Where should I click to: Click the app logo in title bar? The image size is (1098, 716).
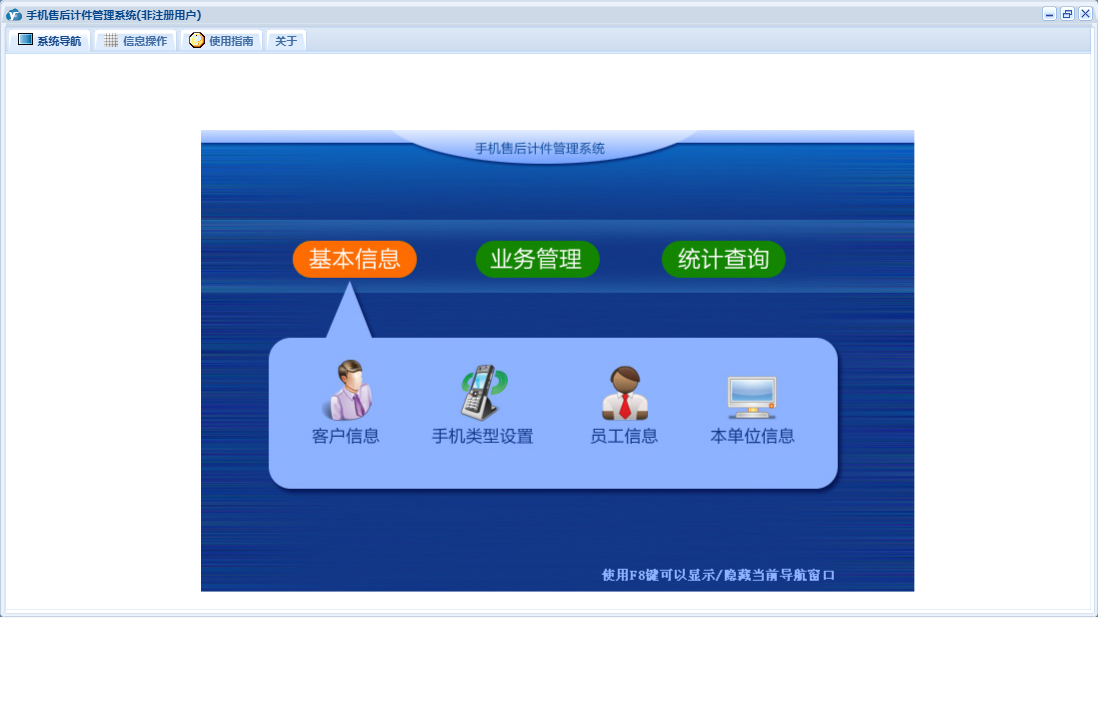coord(13,15)
